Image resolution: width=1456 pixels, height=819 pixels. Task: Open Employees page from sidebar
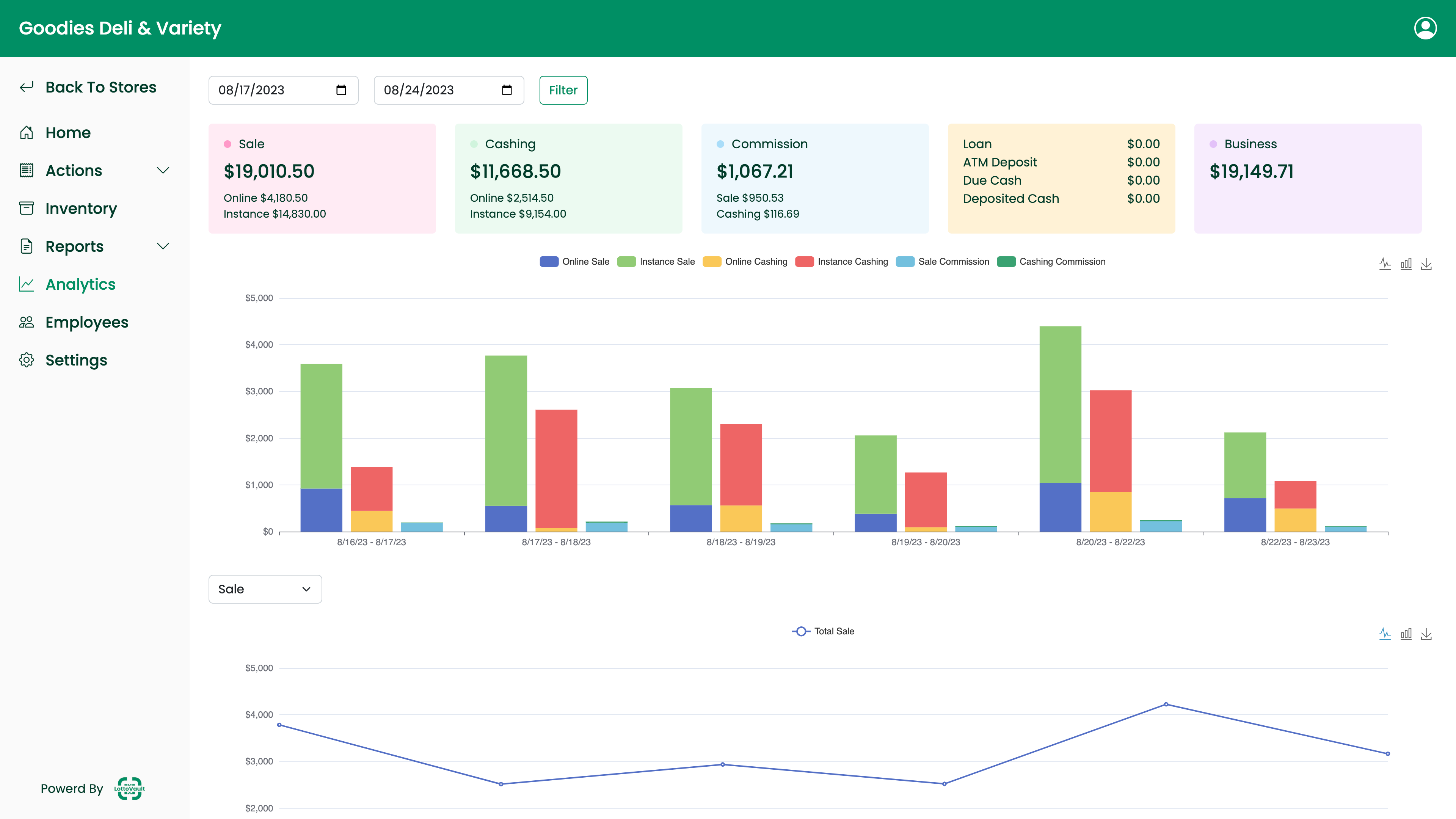pos(86,322)
